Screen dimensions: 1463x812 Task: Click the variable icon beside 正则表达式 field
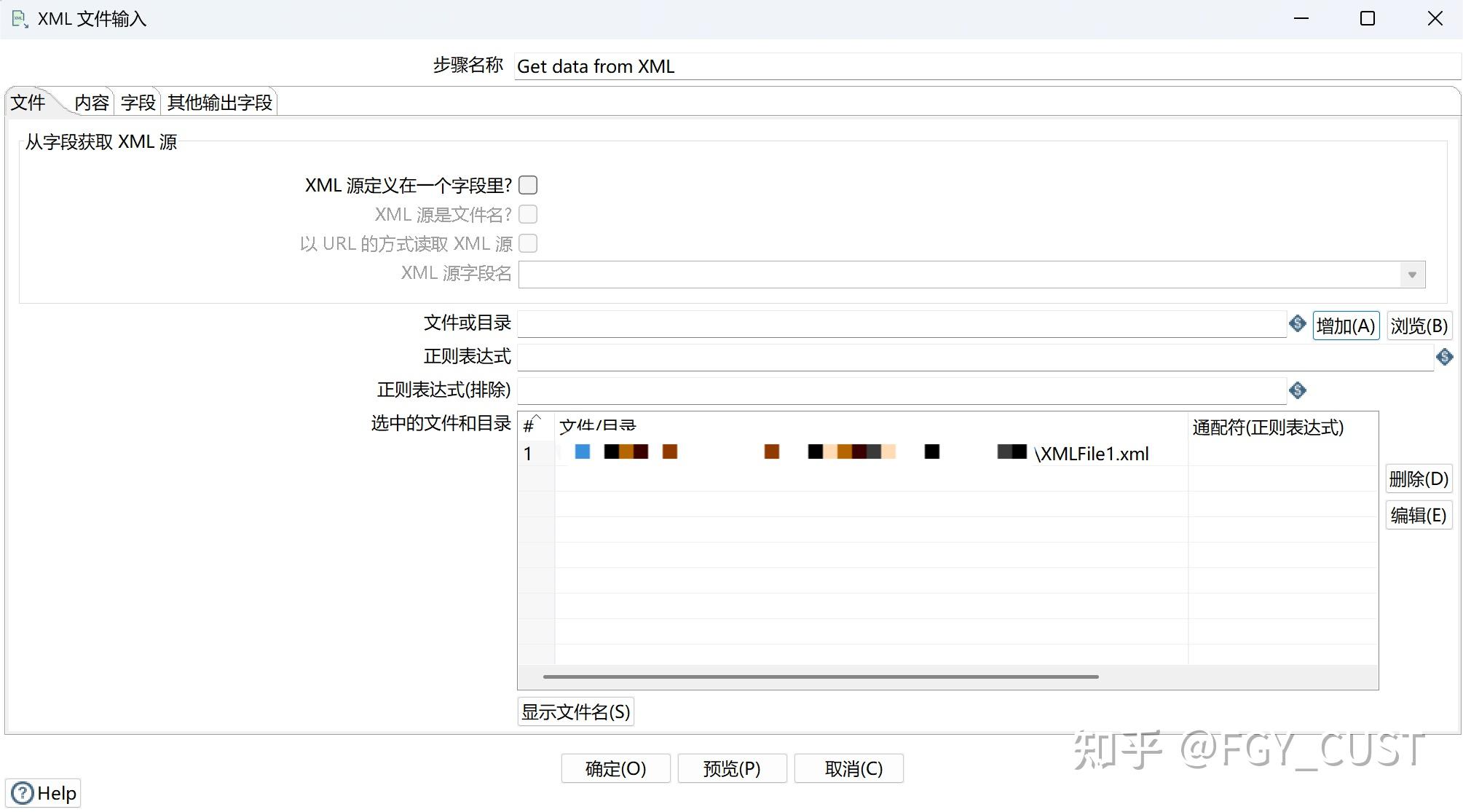pyautogui.click(x=1445, y=357)
